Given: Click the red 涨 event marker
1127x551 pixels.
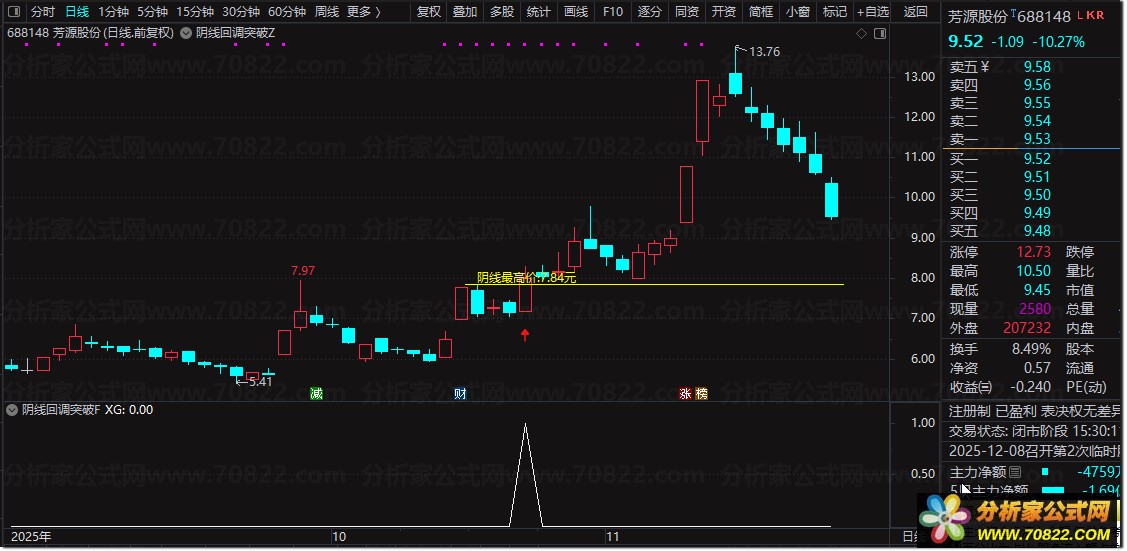Looking at the screenshot, I should tap(686, 394).
